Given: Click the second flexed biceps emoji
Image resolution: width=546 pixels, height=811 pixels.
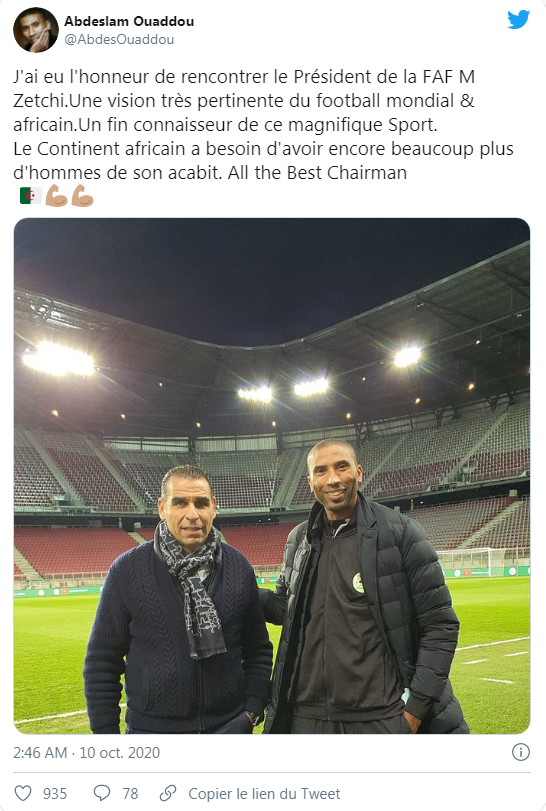Looking at the screenshot, I should pyautogui.click(x=82, y=196).
